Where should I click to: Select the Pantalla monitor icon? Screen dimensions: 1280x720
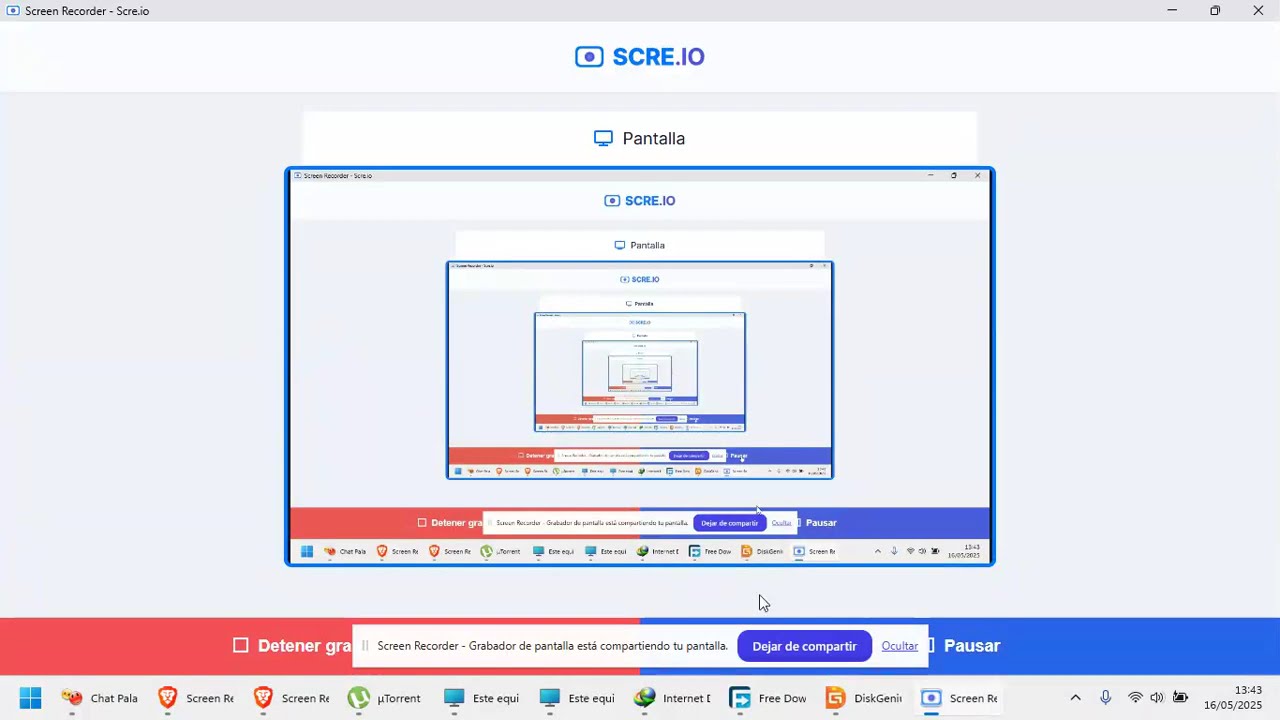pos(603,138)
